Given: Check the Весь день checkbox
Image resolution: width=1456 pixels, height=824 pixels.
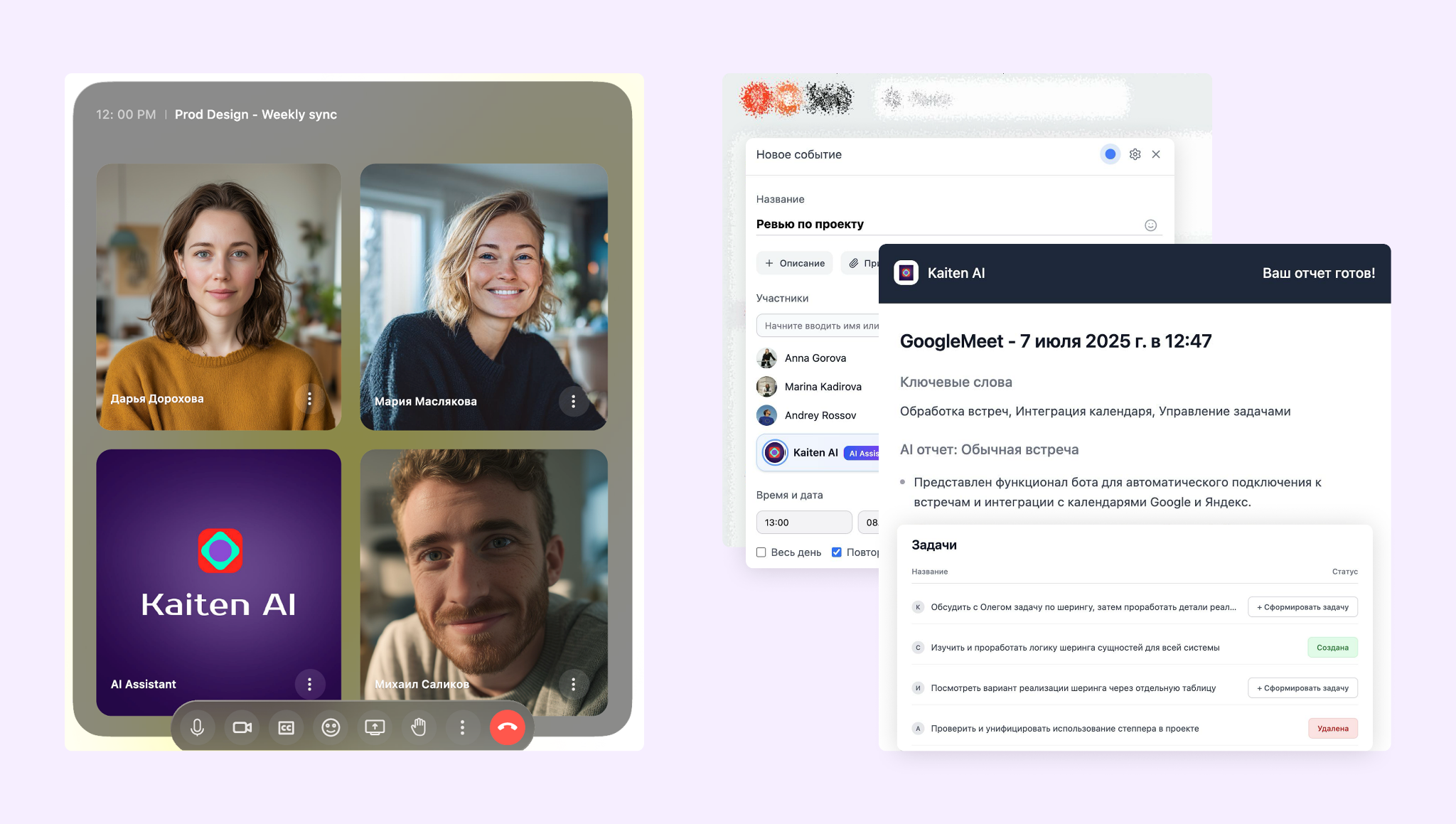Looking at the screenshot, I should pos(761,552).
